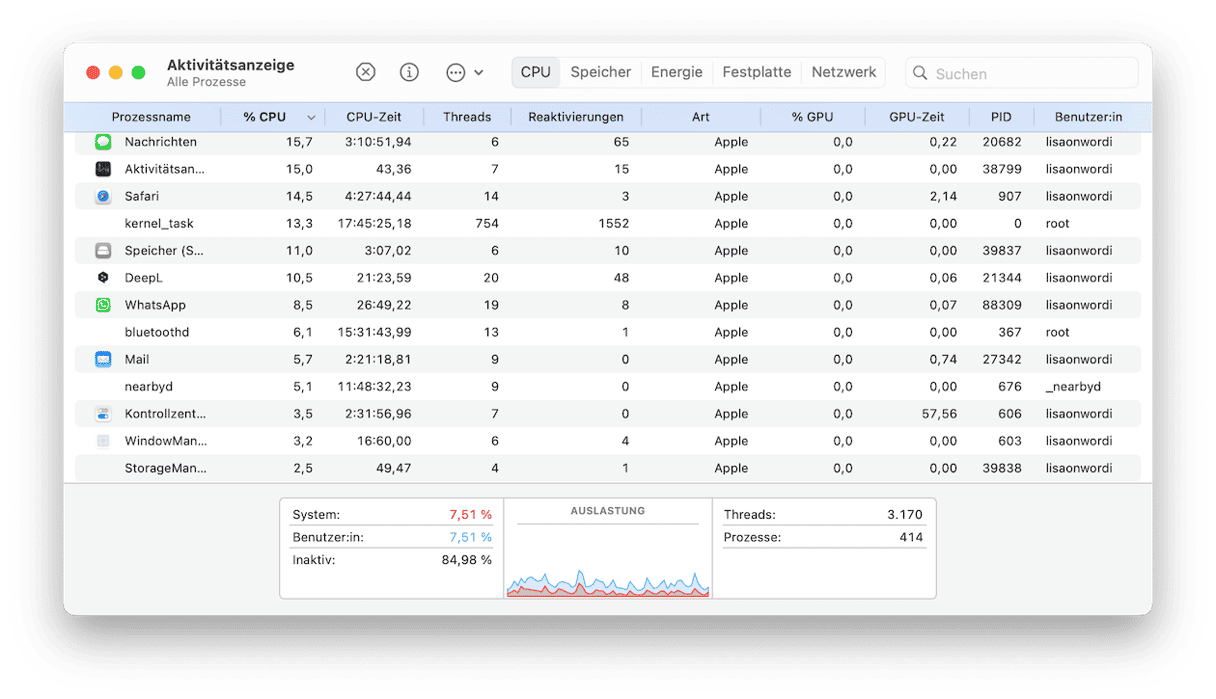Image resolution: width=1216 pixels, height=699 pixels.
Task: Select the Safari process name
Action: (x=142, y=196)
